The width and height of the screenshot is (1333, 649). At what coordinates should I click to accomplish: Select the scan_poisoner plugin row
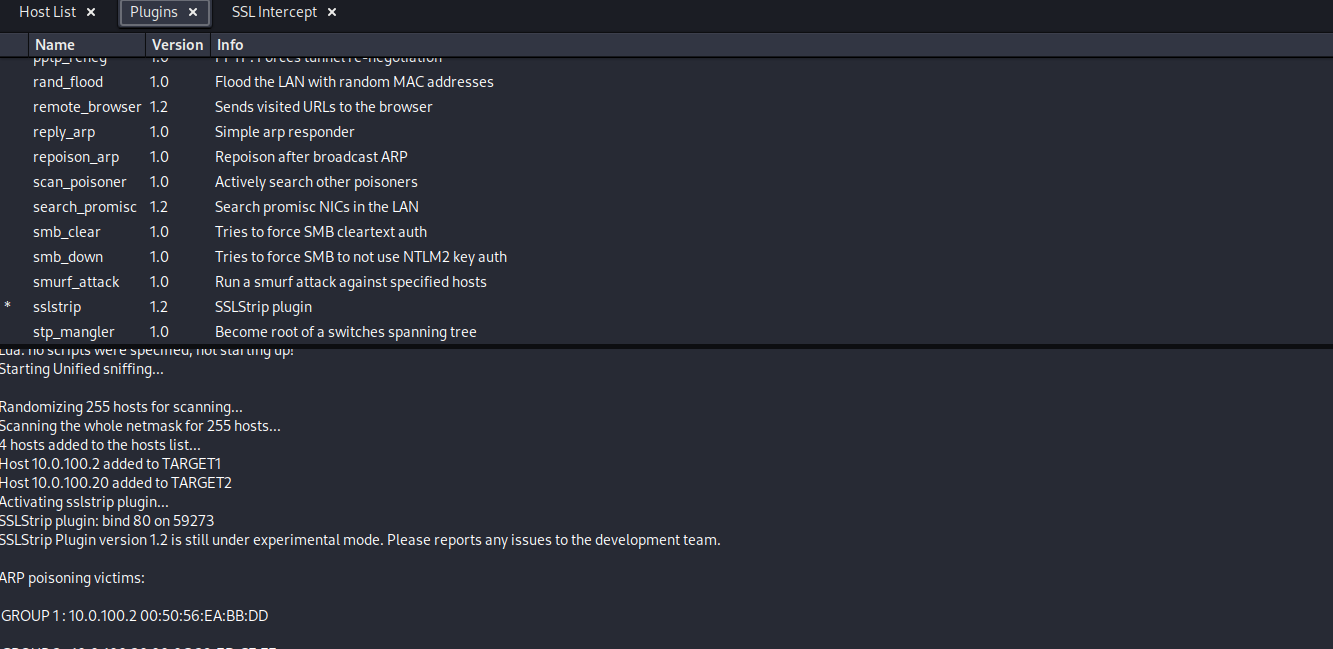pos(79,182)
